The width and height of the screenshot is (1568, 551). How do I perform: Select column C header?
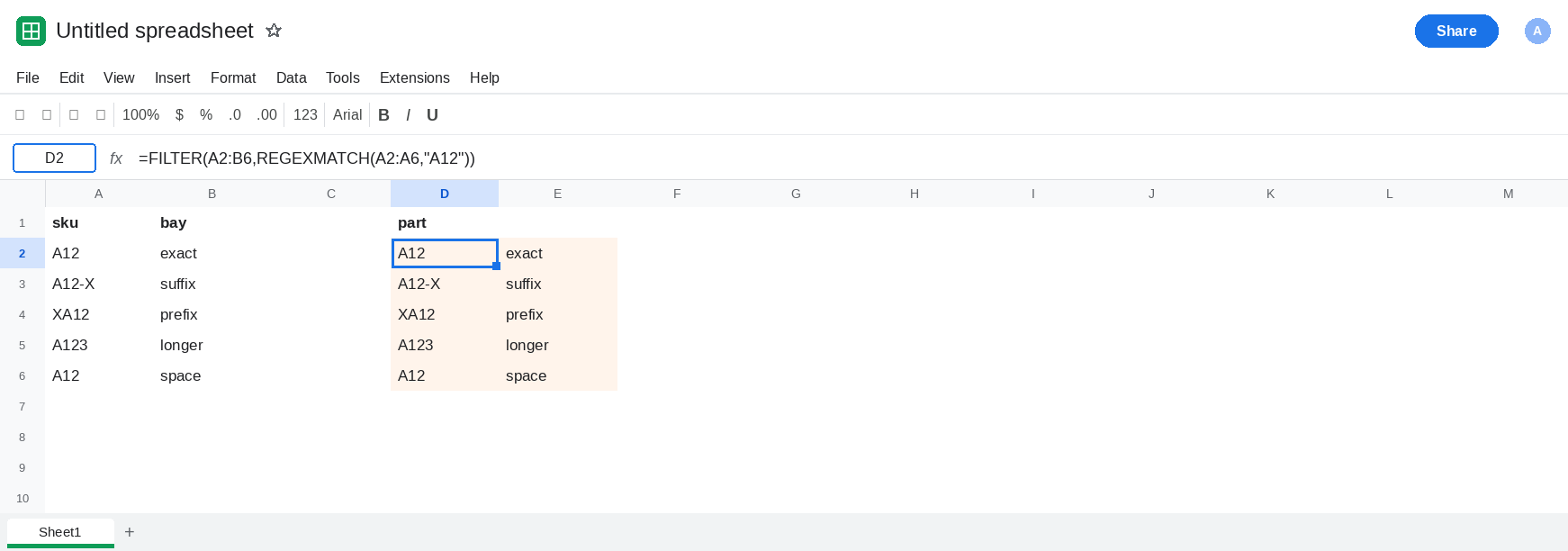coord(331,194)
